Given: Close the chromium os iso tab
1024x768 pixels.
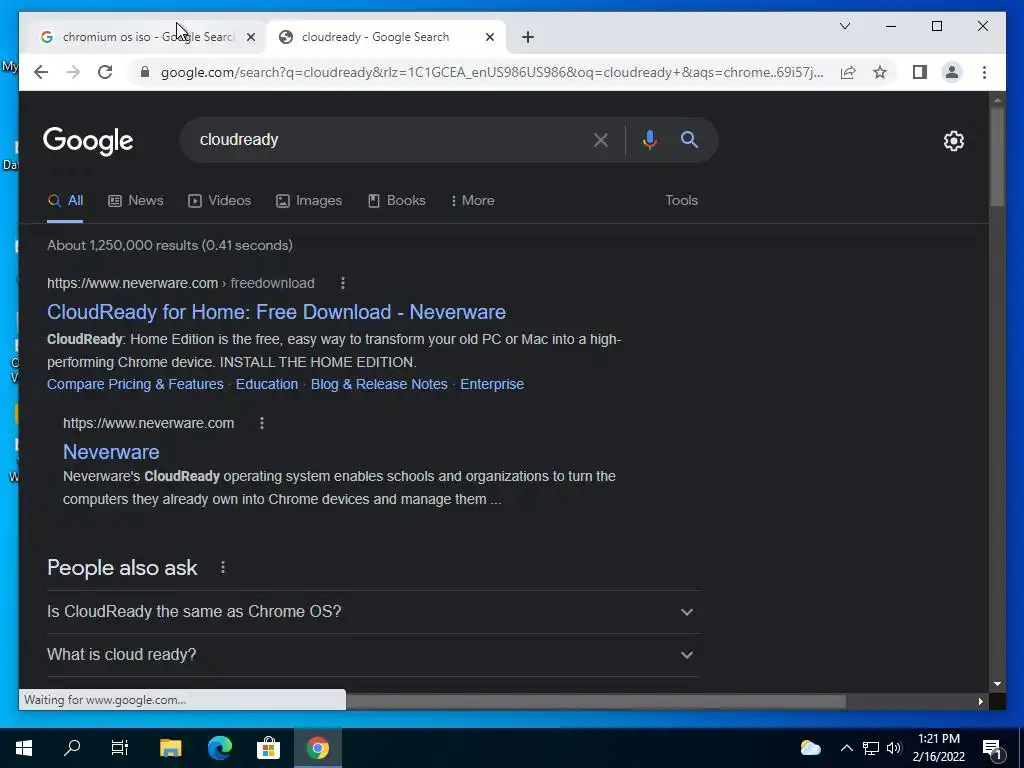Looking at the screenshot, I should pos(251,37).
